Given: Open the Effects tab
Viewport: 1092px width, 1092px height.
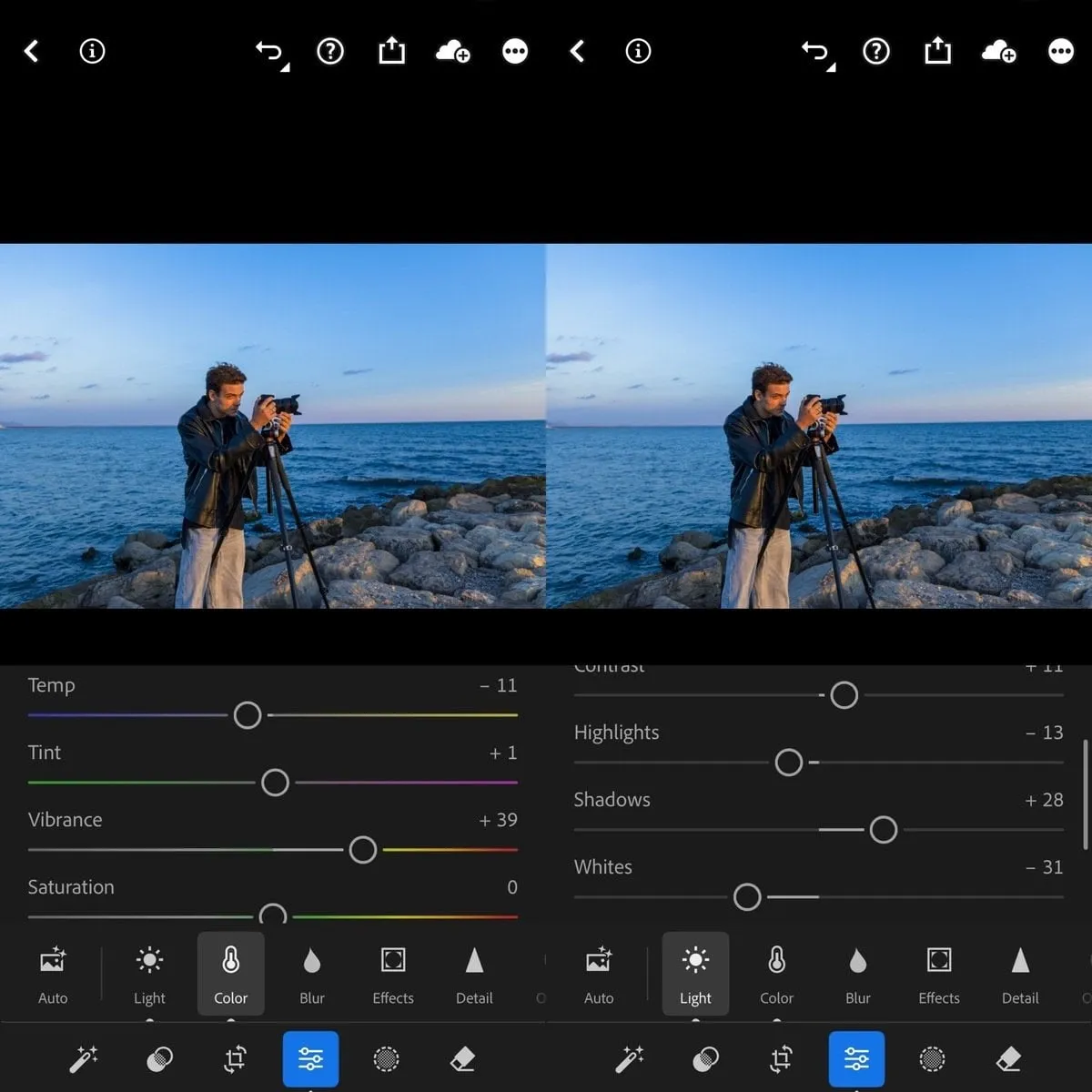Looking at the screenshot, I should point(392,974).
